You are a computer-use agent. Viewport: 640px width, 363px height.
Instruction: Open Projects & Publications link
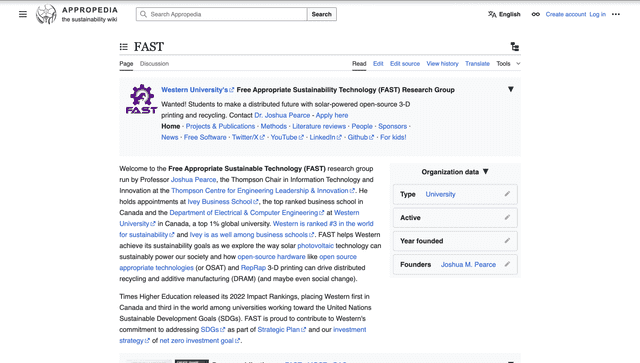pos(220,127)
